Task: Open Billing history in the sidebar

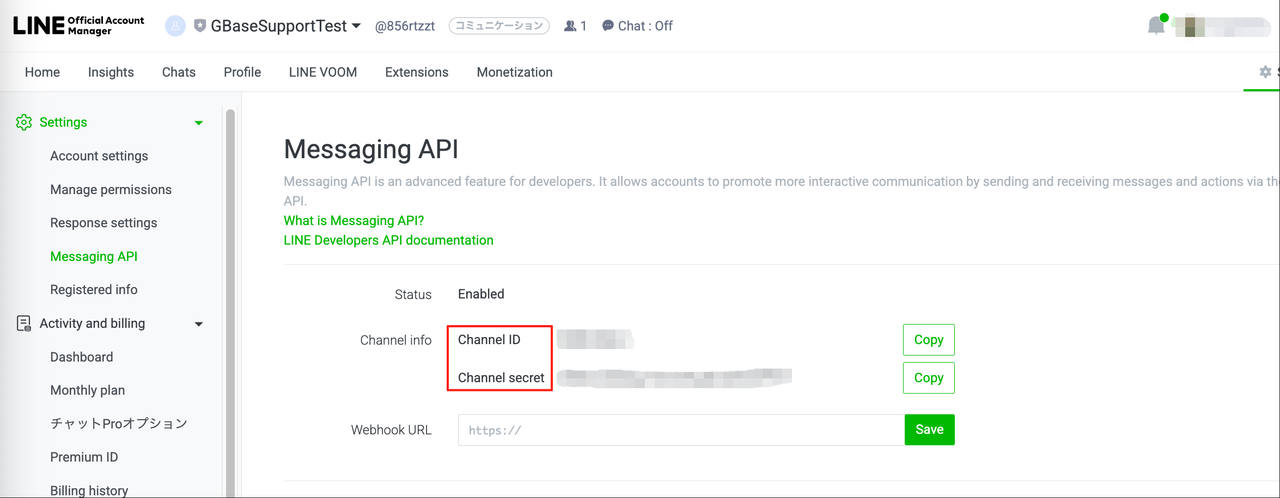Action: point(89,490)
